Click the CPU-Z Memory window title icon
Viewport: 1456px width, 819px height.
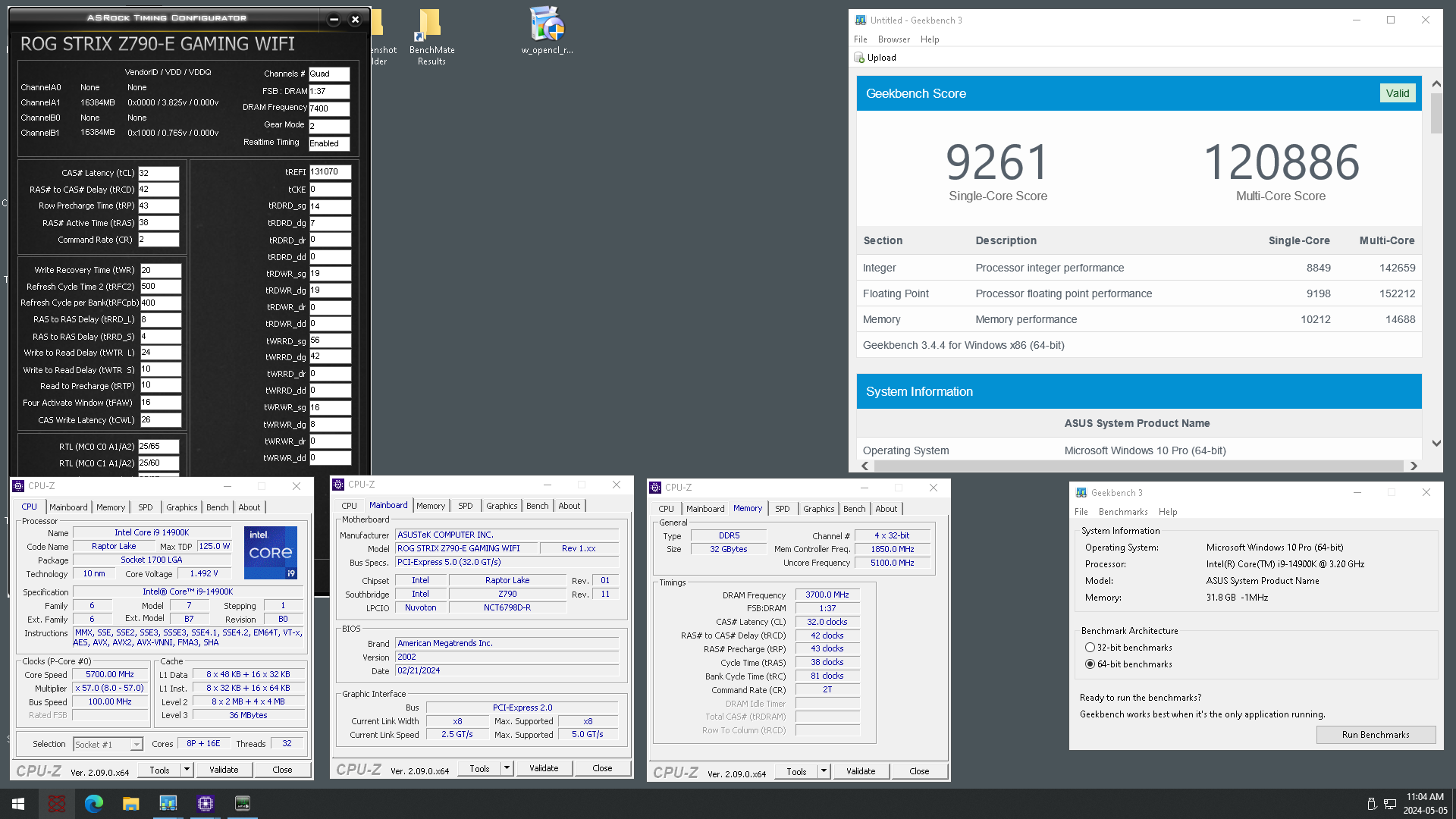coord(655,488)
